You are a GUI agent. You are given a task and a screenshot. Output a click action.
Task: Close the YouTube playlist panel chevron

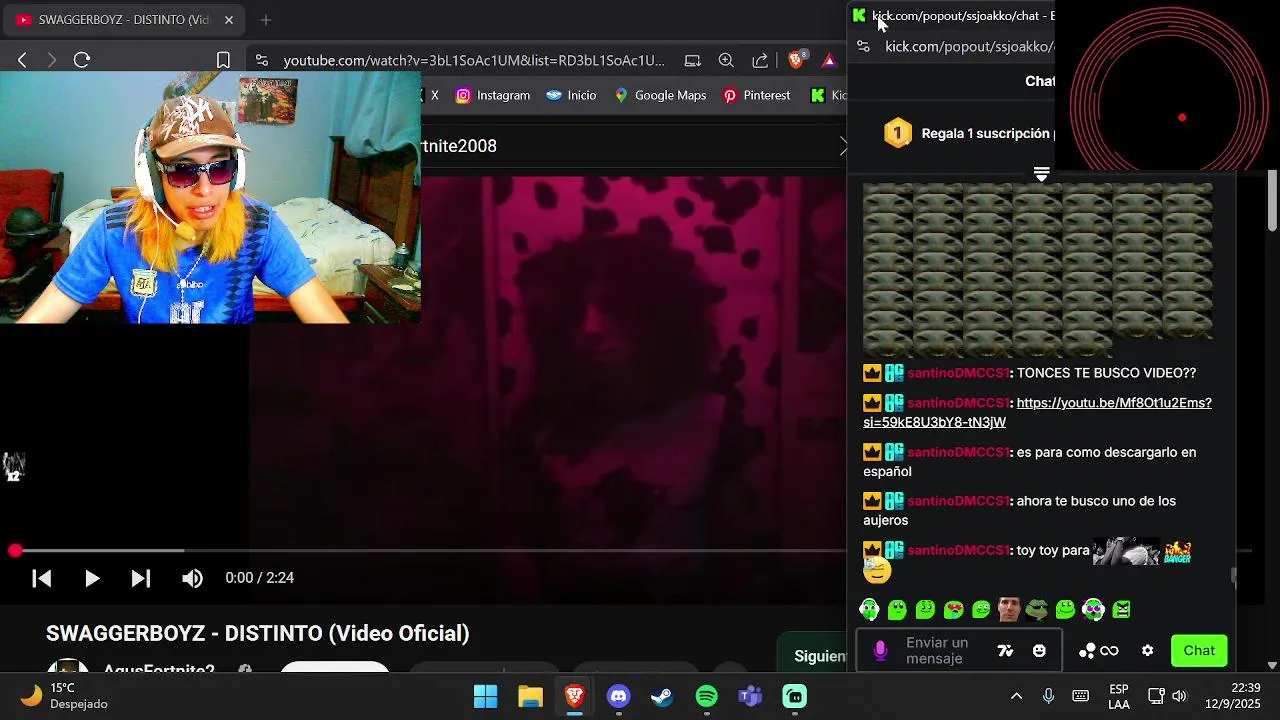[842, 146]
